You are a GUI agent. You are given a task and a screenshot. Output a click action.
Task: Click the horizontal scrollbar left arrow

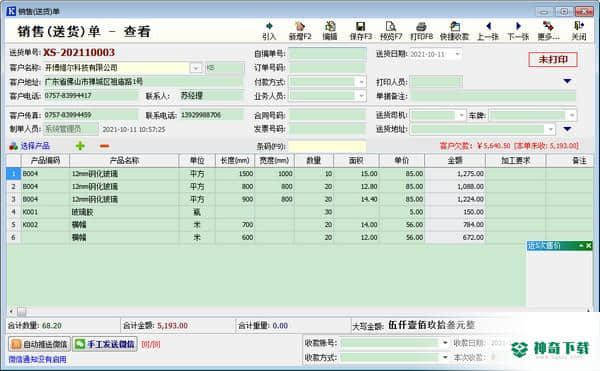tap(11, 311)
